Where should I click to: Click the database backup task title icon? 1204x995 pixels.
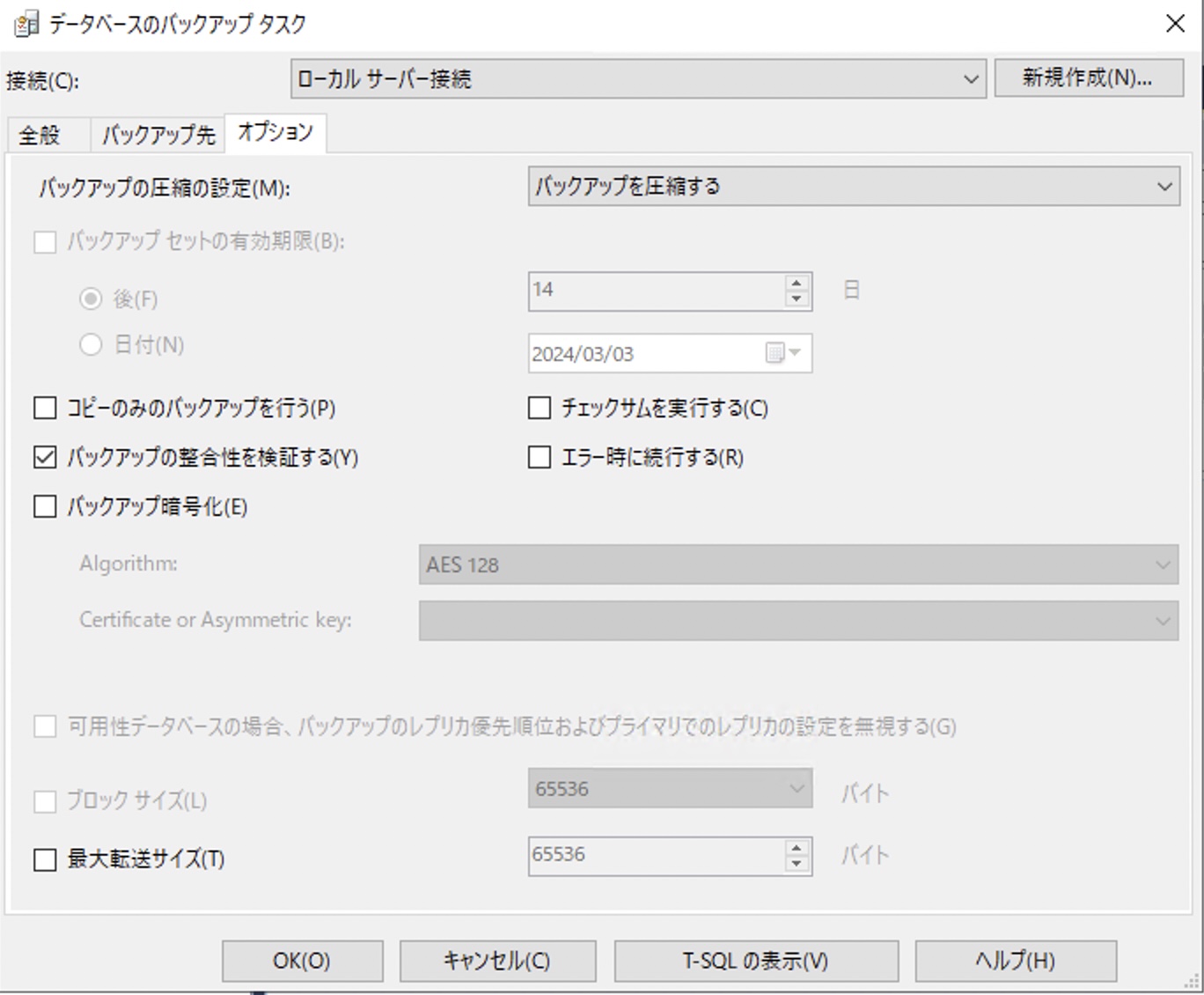[x=26, y=24]
